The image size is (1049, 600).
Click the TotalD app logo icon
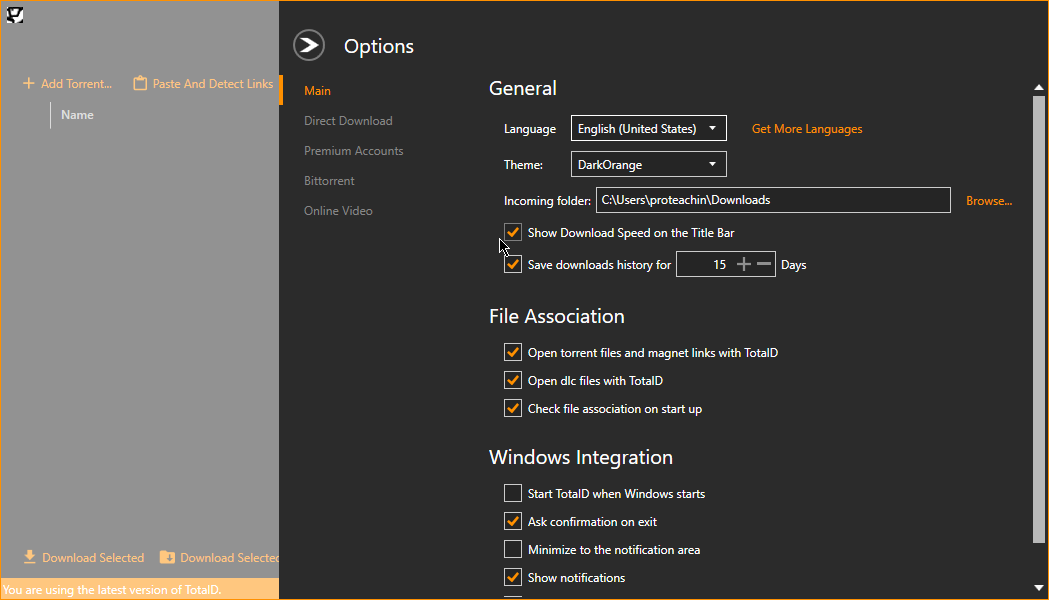(15, 15)
